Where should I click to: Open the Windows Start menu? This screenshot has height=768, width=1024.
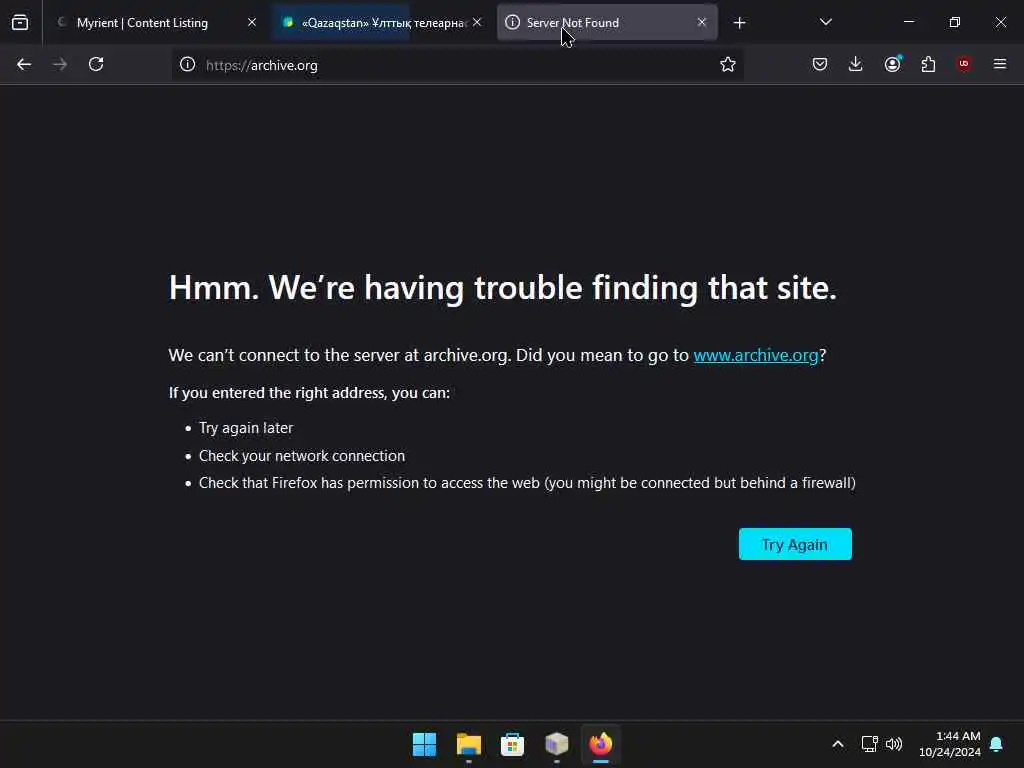click(x=424, y=744)
